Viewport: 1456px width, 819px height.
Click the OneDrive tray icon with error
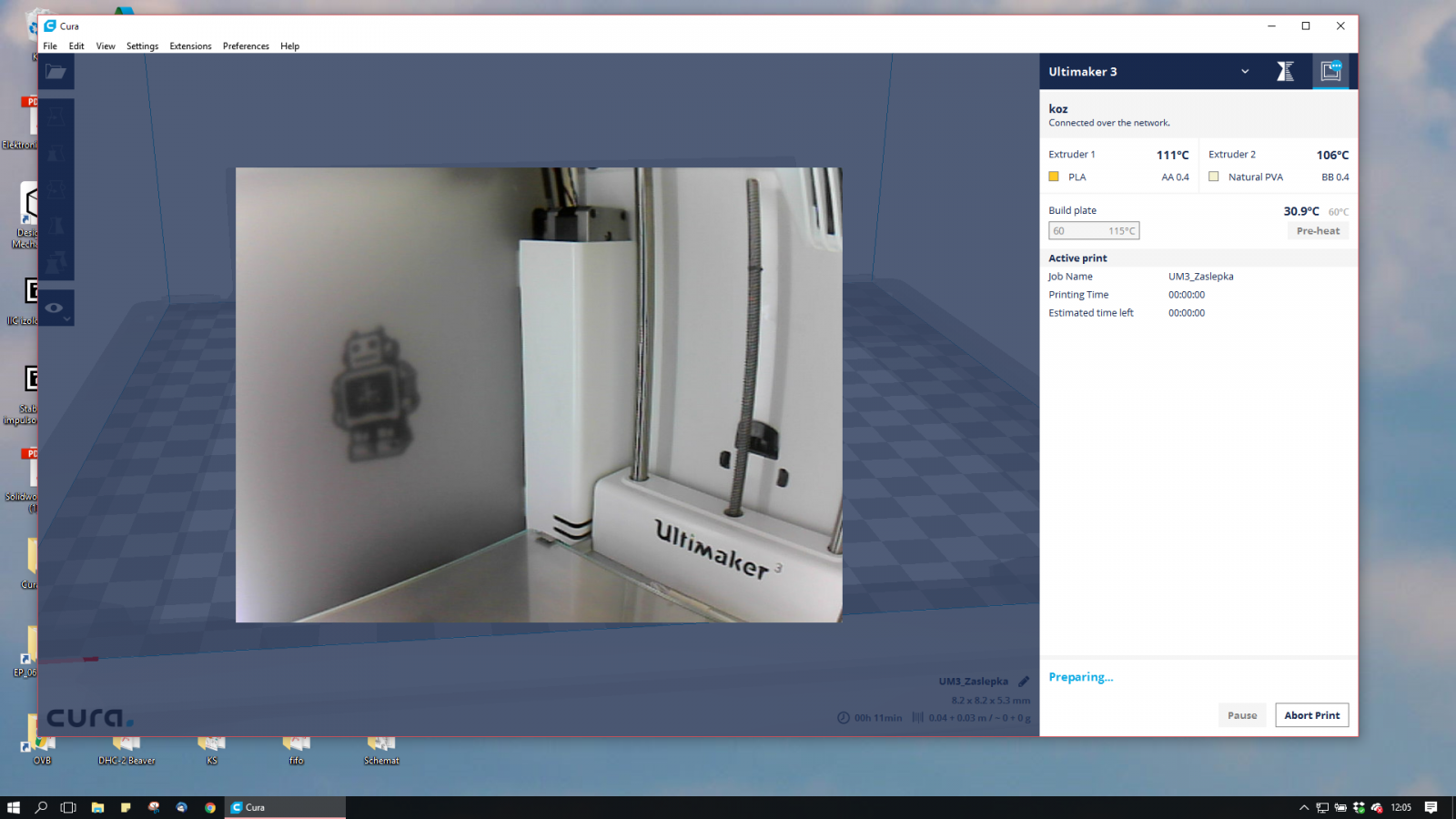1377,807
